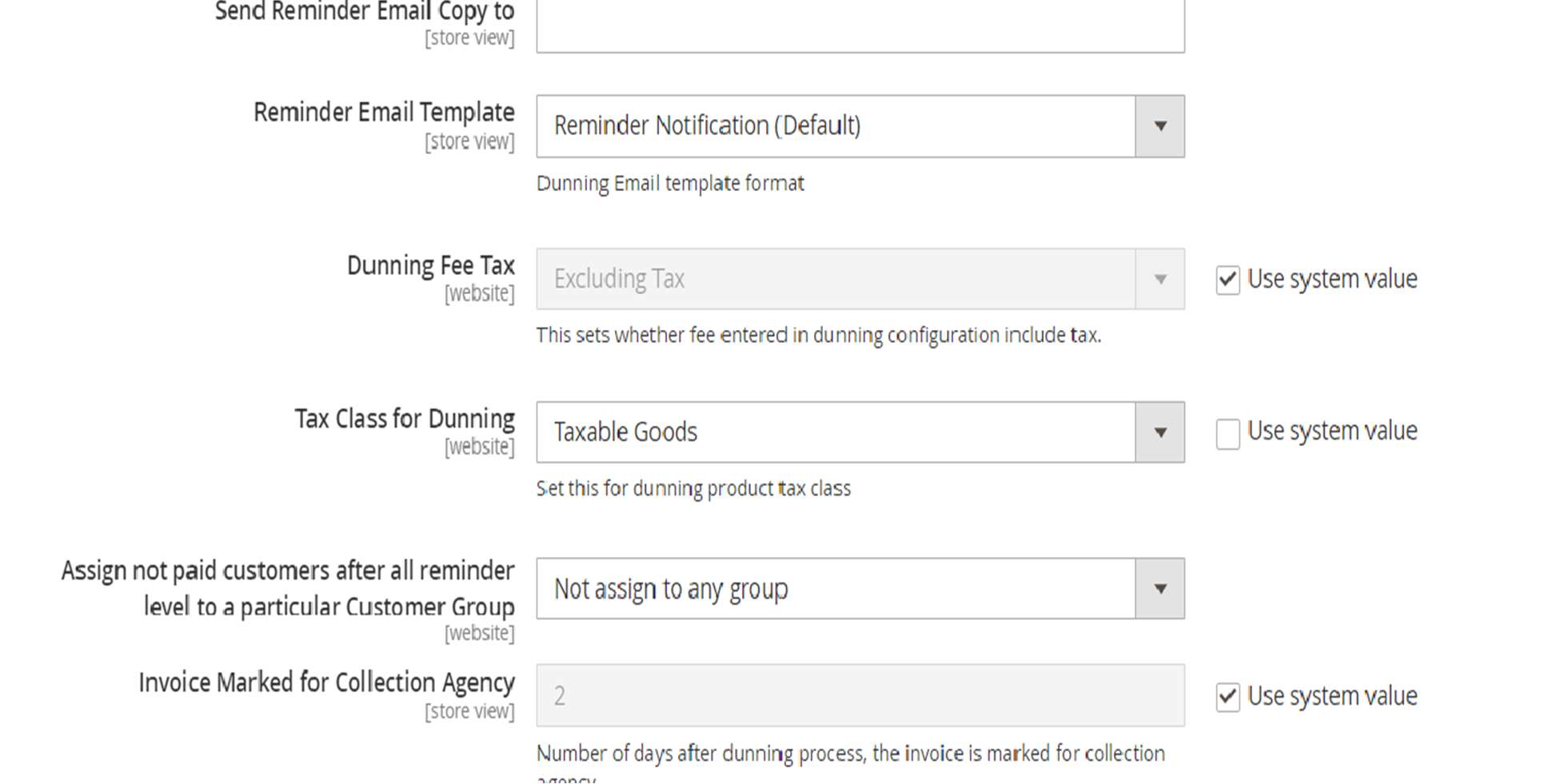Click the 'Dunning Email template format' hint text

click(670, 184)
